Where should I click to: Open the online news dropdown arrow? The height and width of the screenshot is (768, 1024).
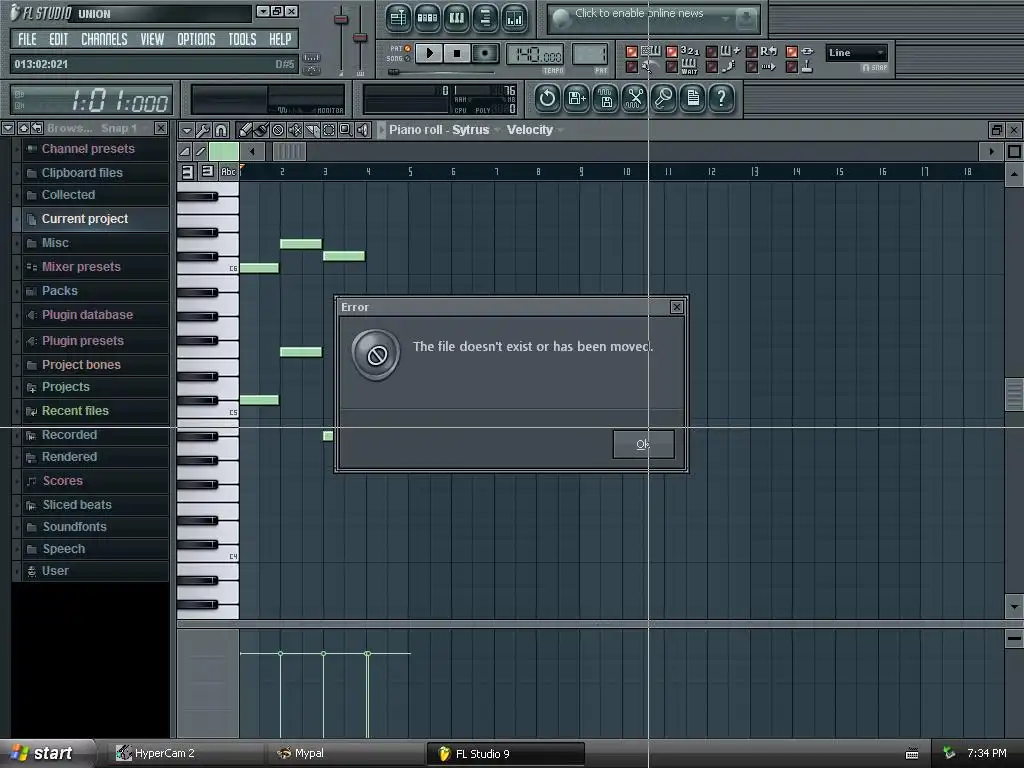pos(725,18)
